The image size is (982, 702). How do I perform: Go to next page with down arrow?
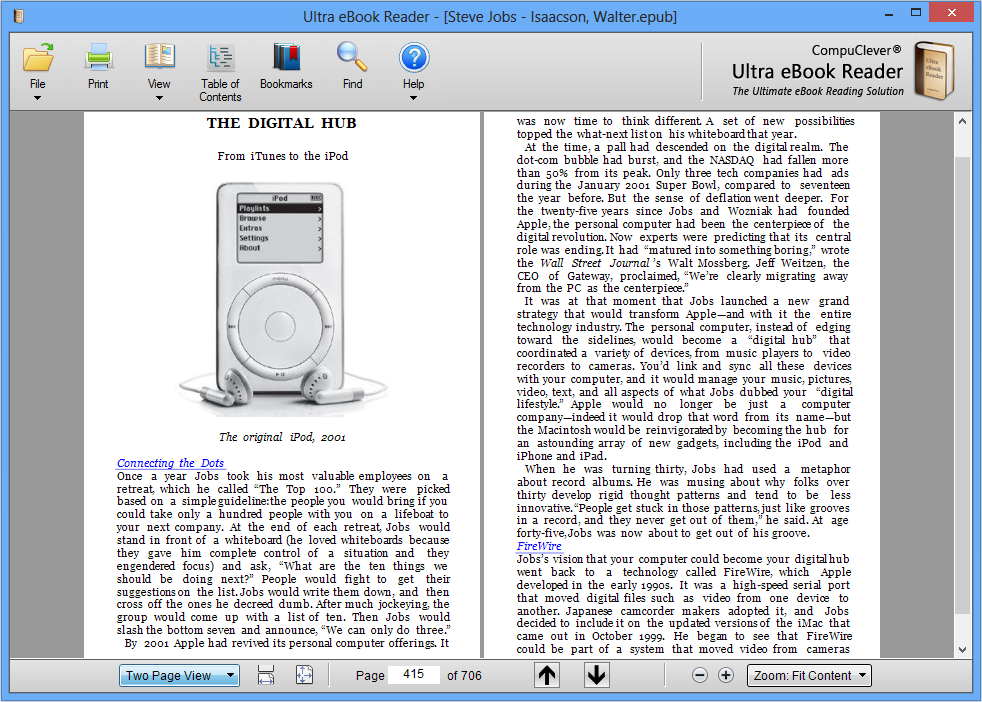coord(597,675)
